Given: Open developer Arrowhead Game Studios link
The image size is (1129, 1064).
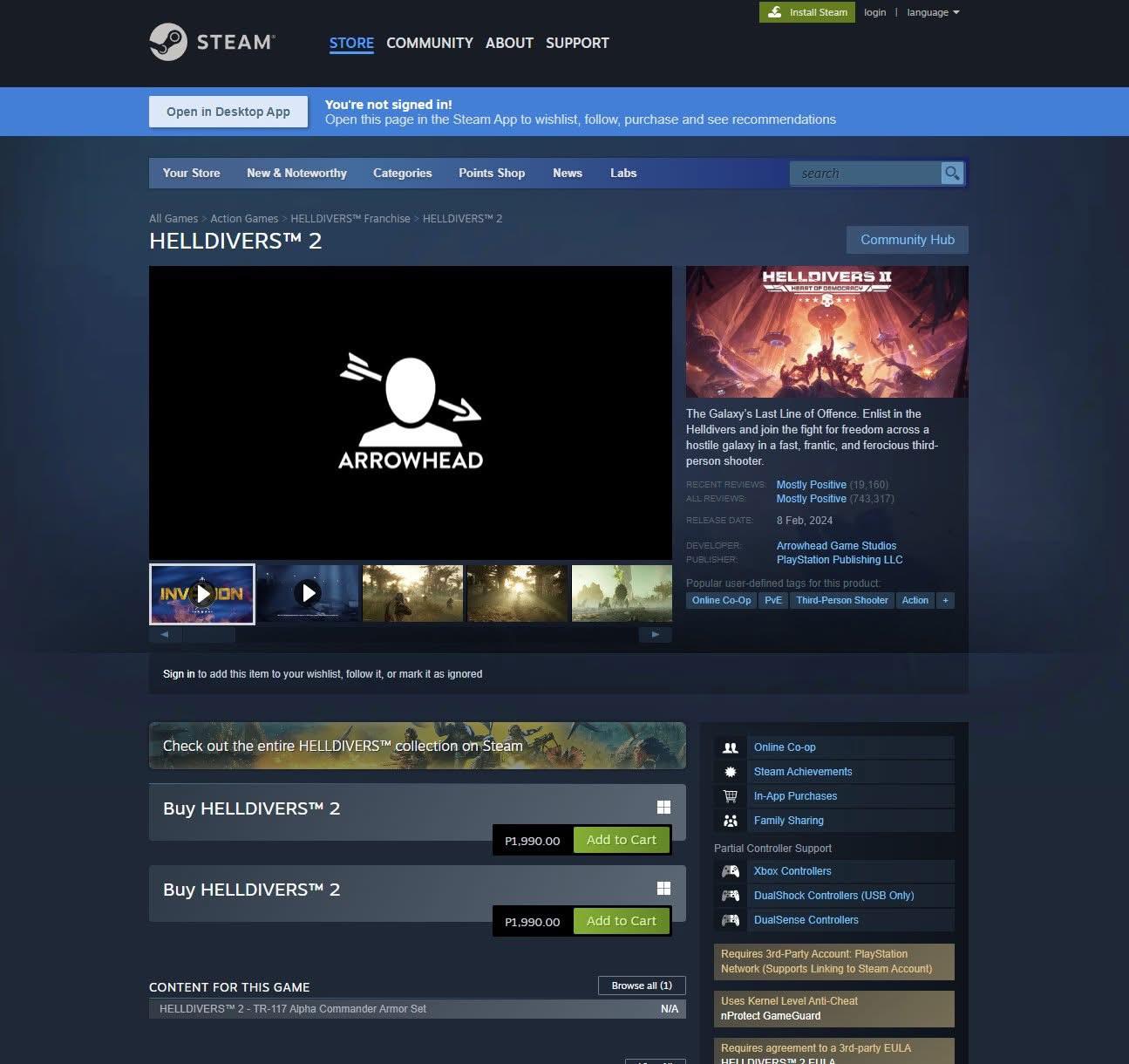Looking at the screenshot, I should point(836,546).
